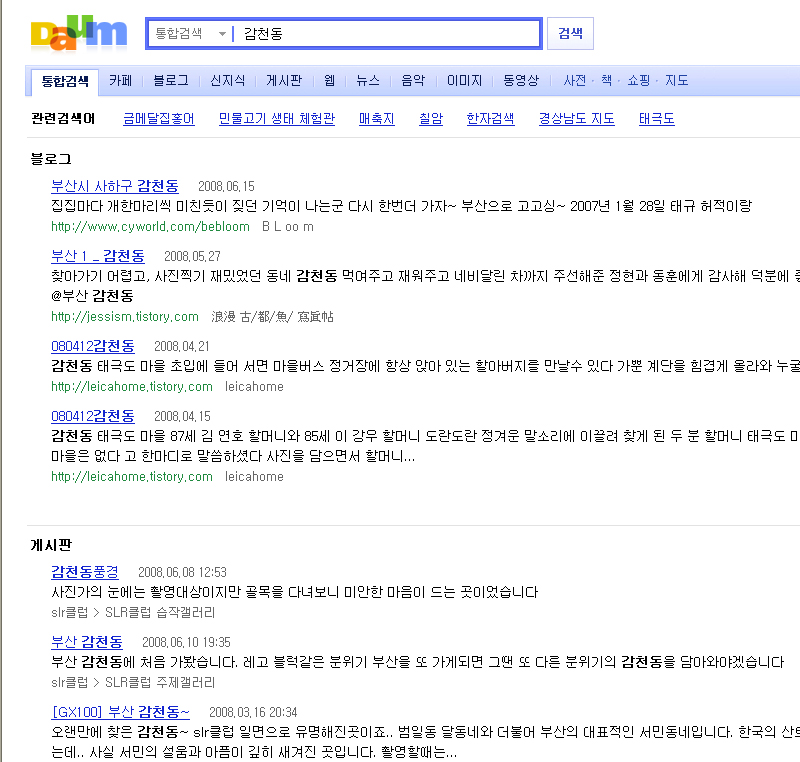Open leicahome.tistory.com URL under 2008.04.15 result
Image resolution: width=800 pixels, height=762 pixels.
132,477
